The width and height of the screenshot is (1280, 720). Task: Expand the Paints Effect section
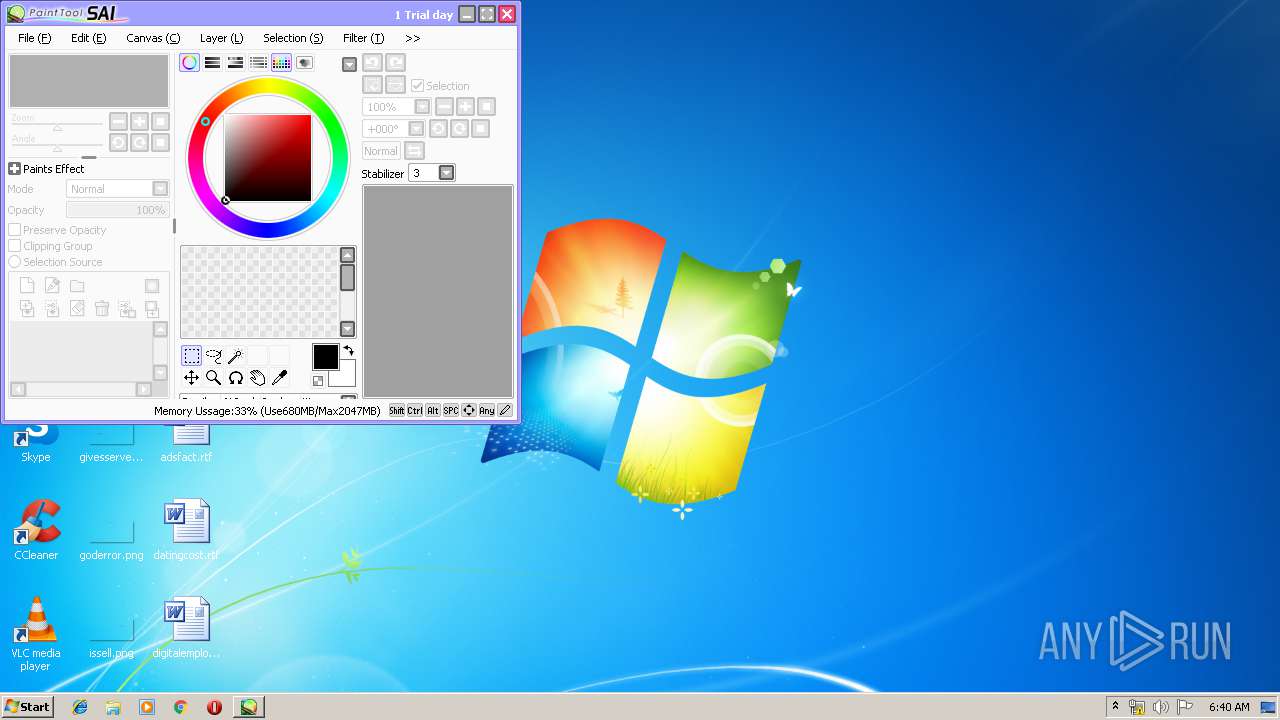(x=15, y=169)
